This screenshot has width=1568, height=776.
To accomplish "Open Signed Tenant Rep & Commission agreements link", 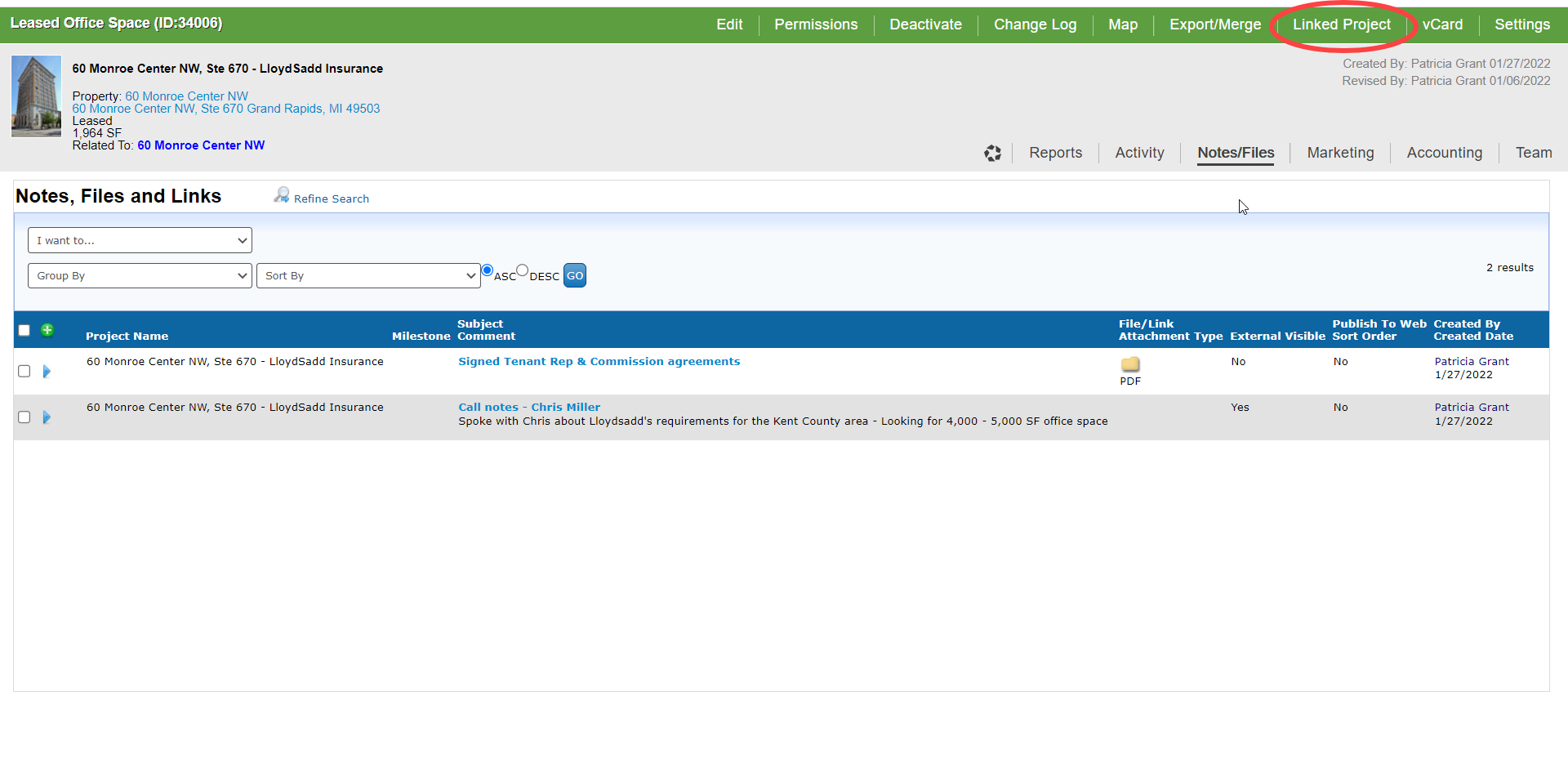I will point(599,362).
